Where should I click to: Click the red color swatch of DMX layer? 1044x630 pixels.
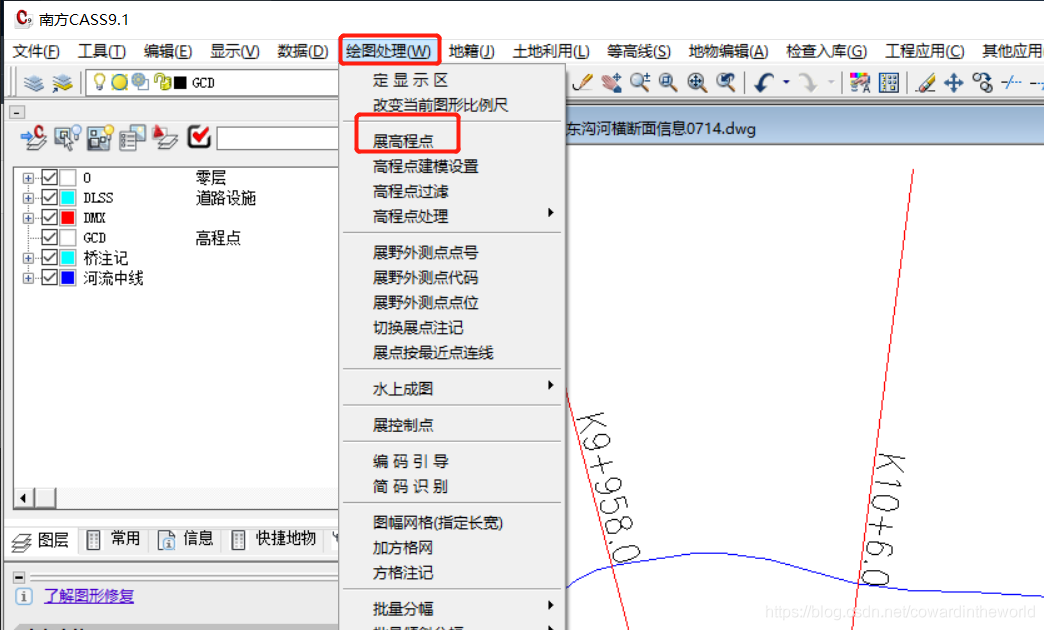68,217
